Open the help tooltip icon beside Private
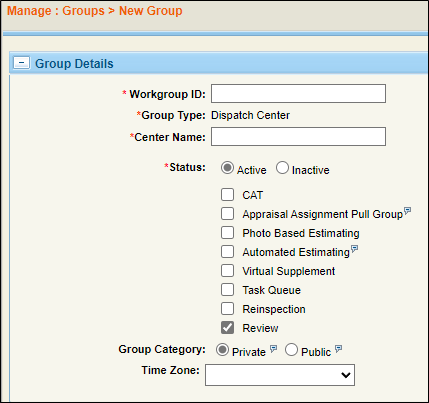Viewport: 429px width, 403px height. click(273, 349)
